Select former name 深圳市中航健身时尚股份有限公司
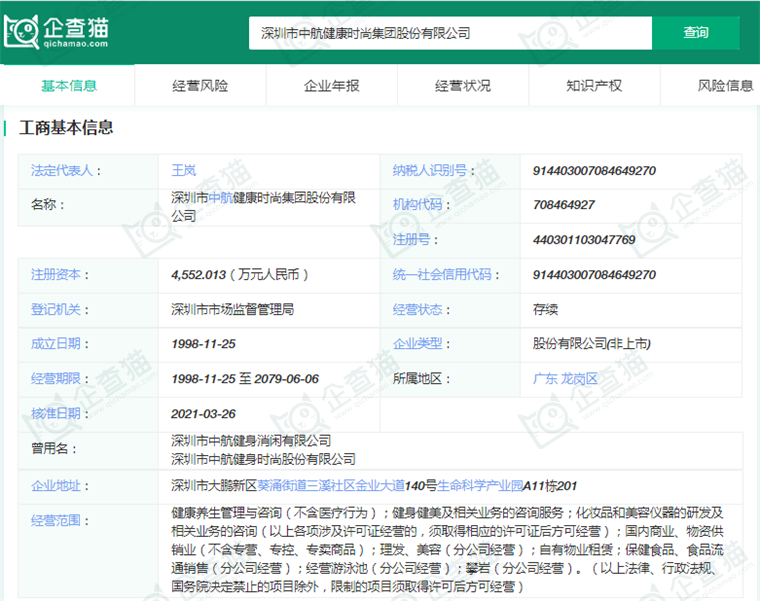The image size is (760, 601). coord(264,459)
